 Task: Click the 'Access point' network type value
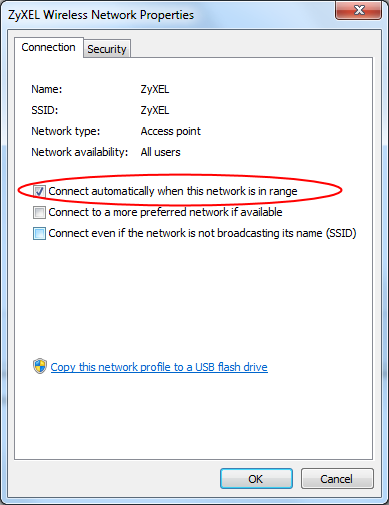(171, 131)
